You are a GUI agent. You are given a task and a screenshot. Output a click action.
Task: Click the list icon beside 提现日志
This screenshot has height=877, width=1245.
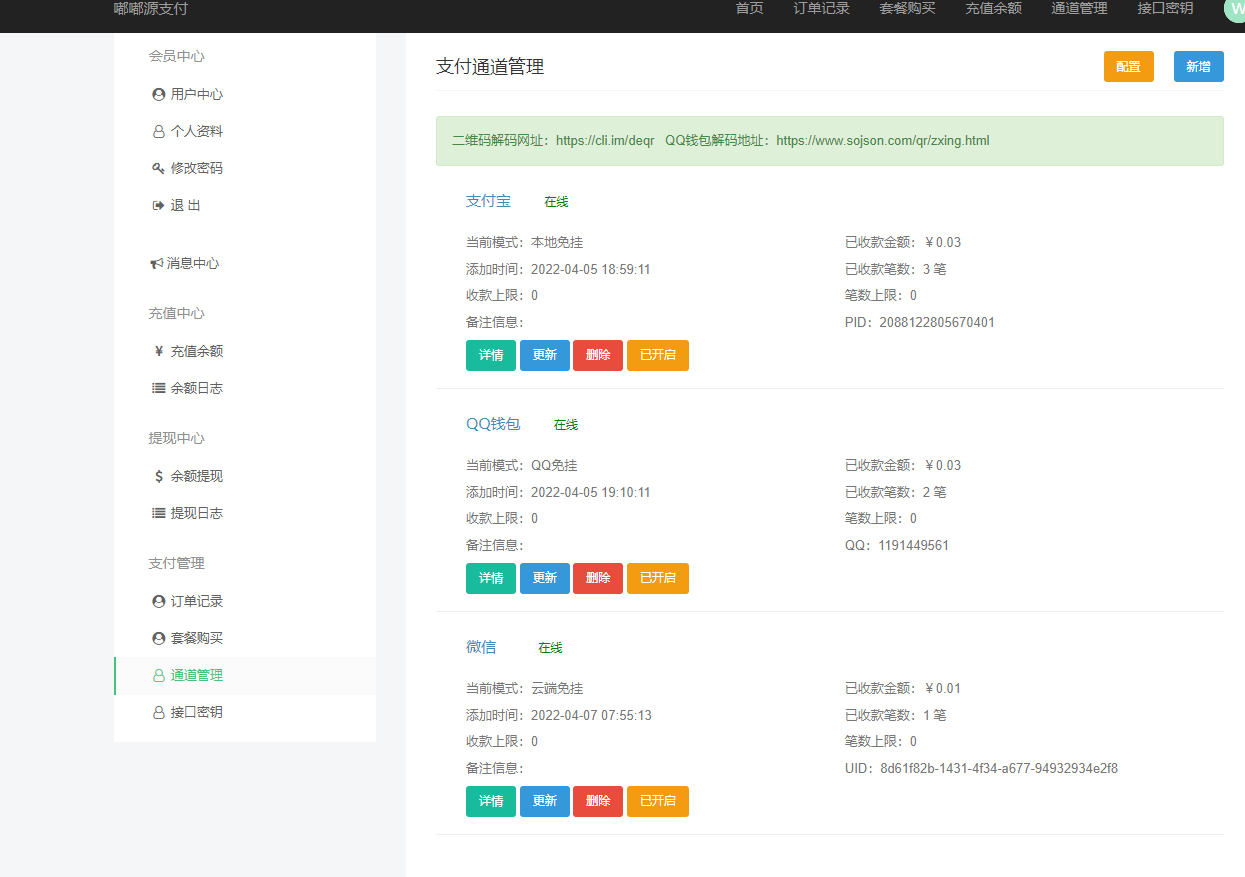click(157, 512)
